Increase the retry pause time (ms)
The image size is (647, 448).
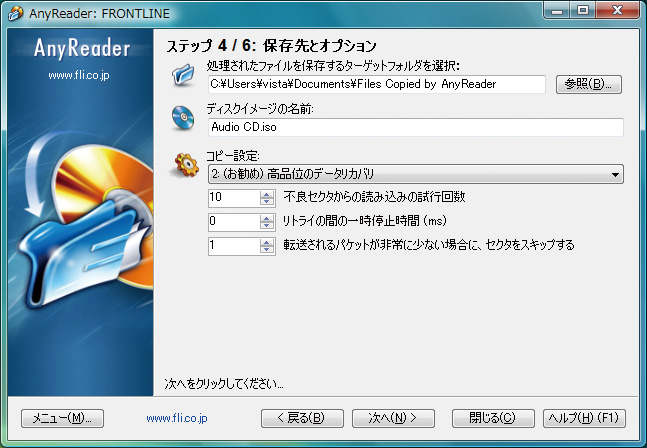point(267,218)
